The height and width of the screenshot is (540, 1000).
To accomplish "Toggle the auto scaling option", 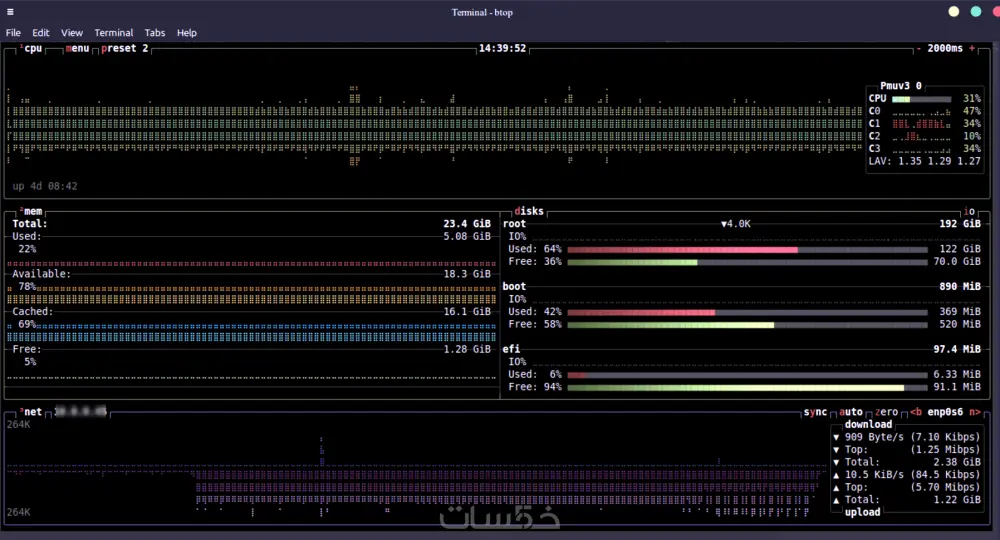I will coord(851,412).
